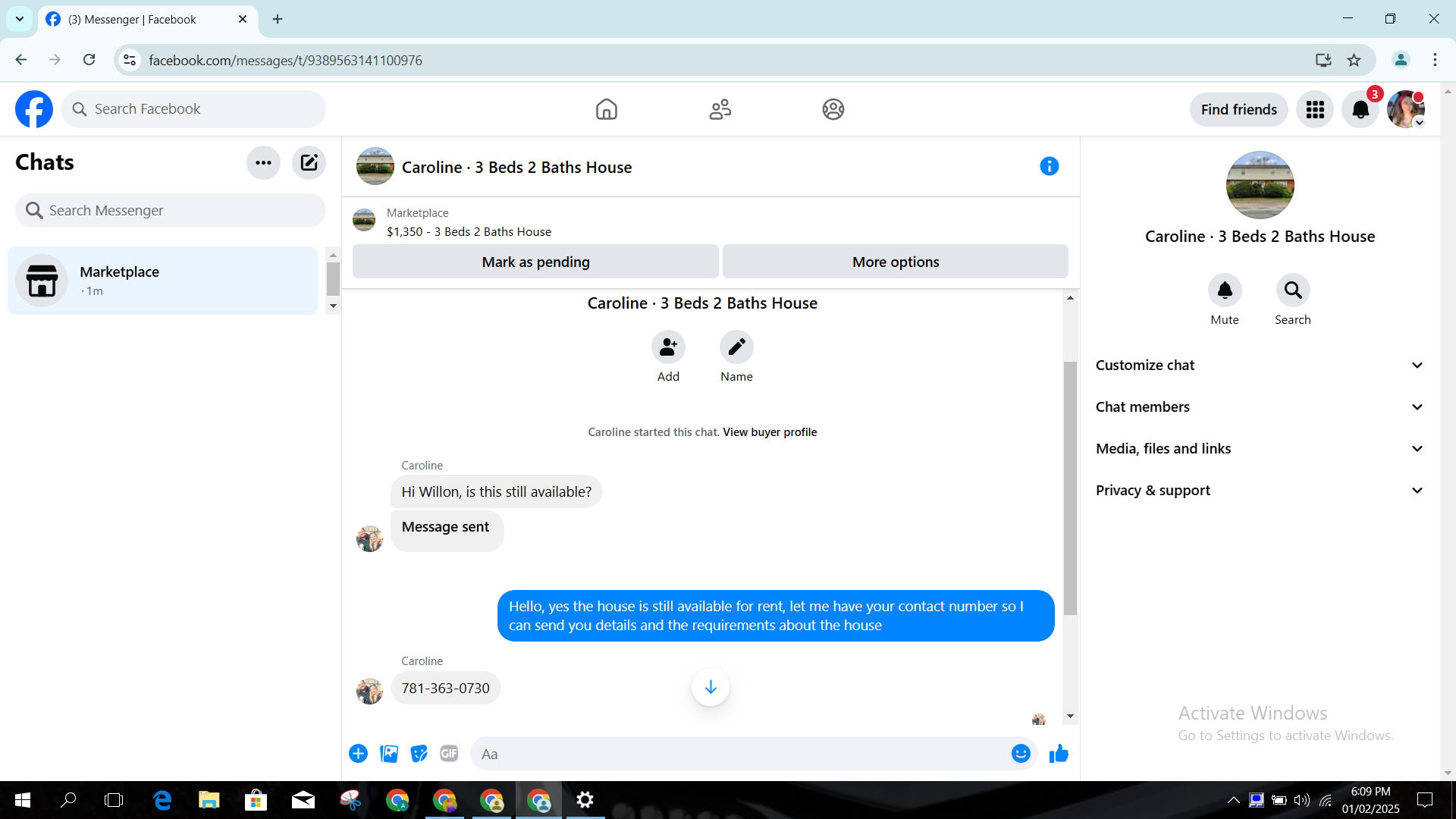Viewport: 1456px width, 819px height.
Task: Expand the Customize chat section
Action: 1259,366
